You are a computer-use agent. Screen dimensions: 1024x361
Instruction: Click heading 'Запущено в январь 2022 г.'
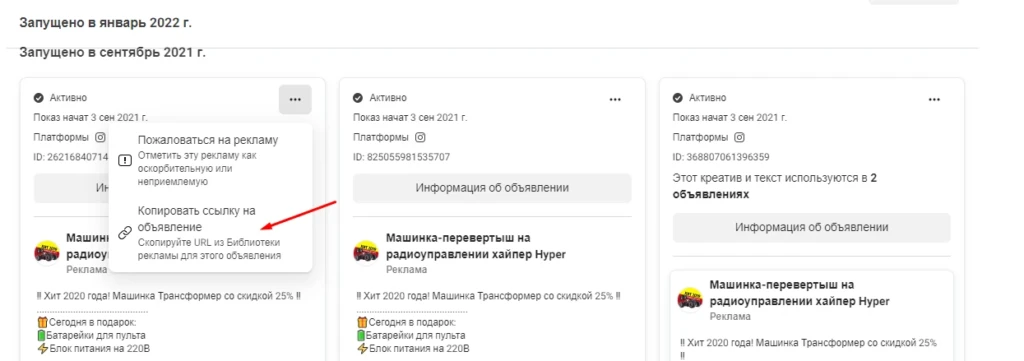coord(106,23)
